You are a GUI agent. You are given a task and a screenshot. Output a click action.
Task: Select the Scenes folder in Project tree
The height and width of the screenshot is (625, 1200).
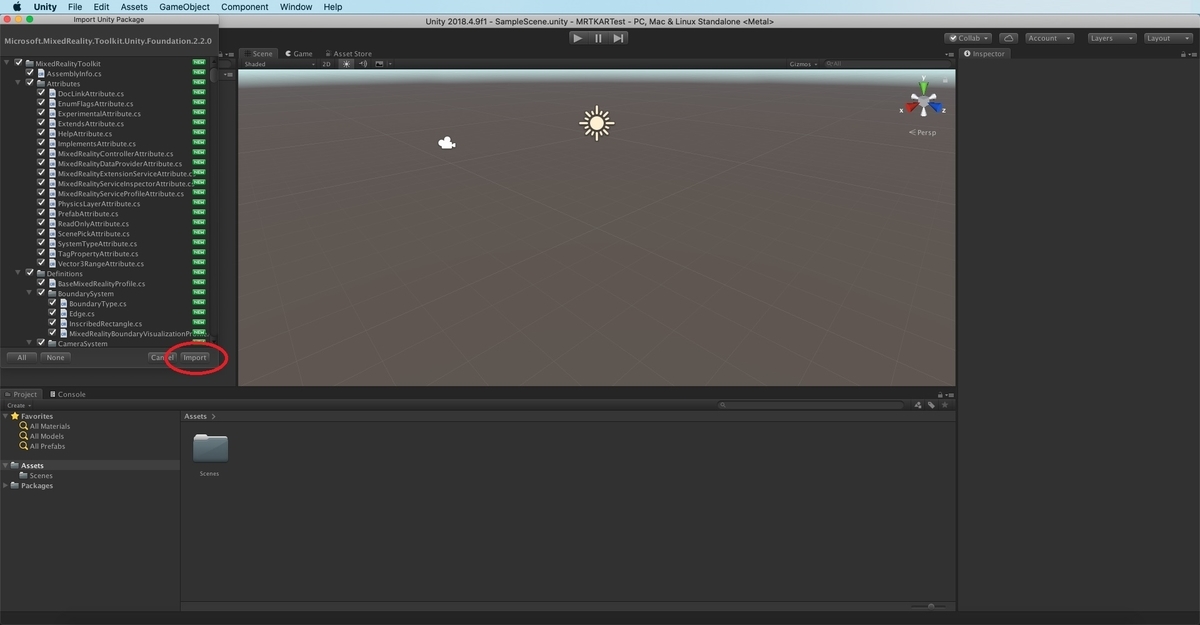click(x=41, y=476)
